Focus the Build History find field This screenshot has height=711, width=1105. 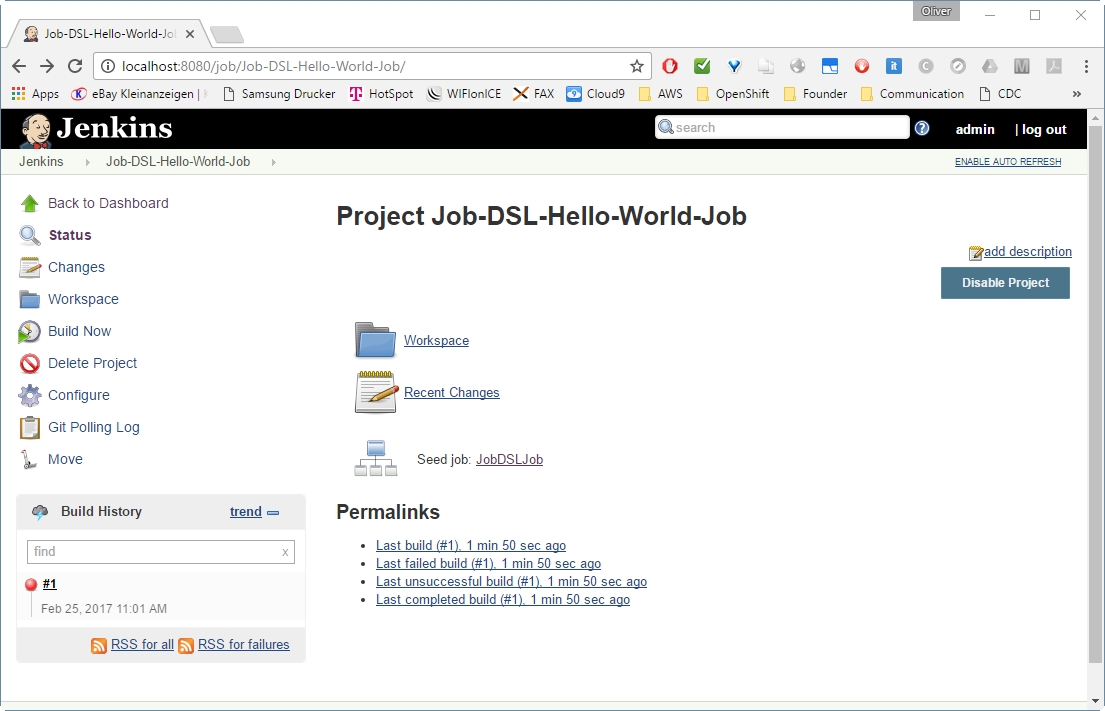click(x=152, y=552)
